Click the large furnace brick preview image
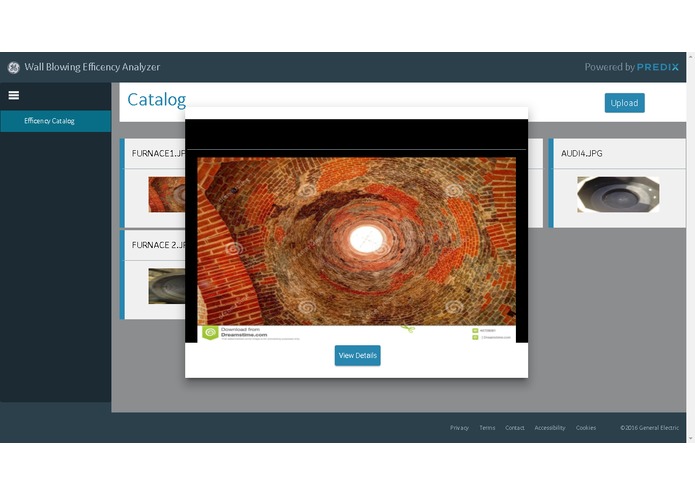This screenshot has height=494, width=695. (x=356, y=249)
